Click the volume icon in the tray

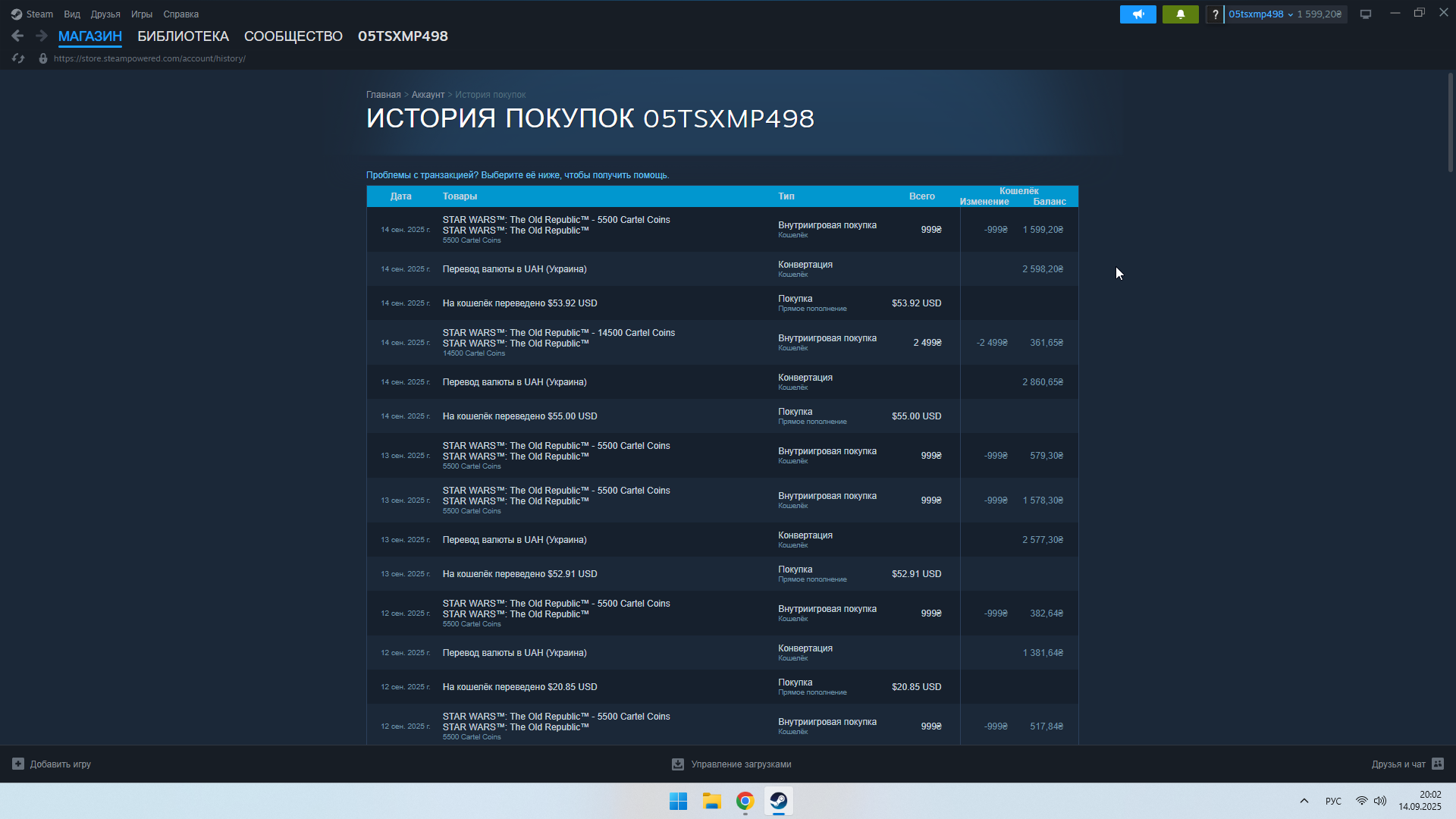[x=1380, y=801]
